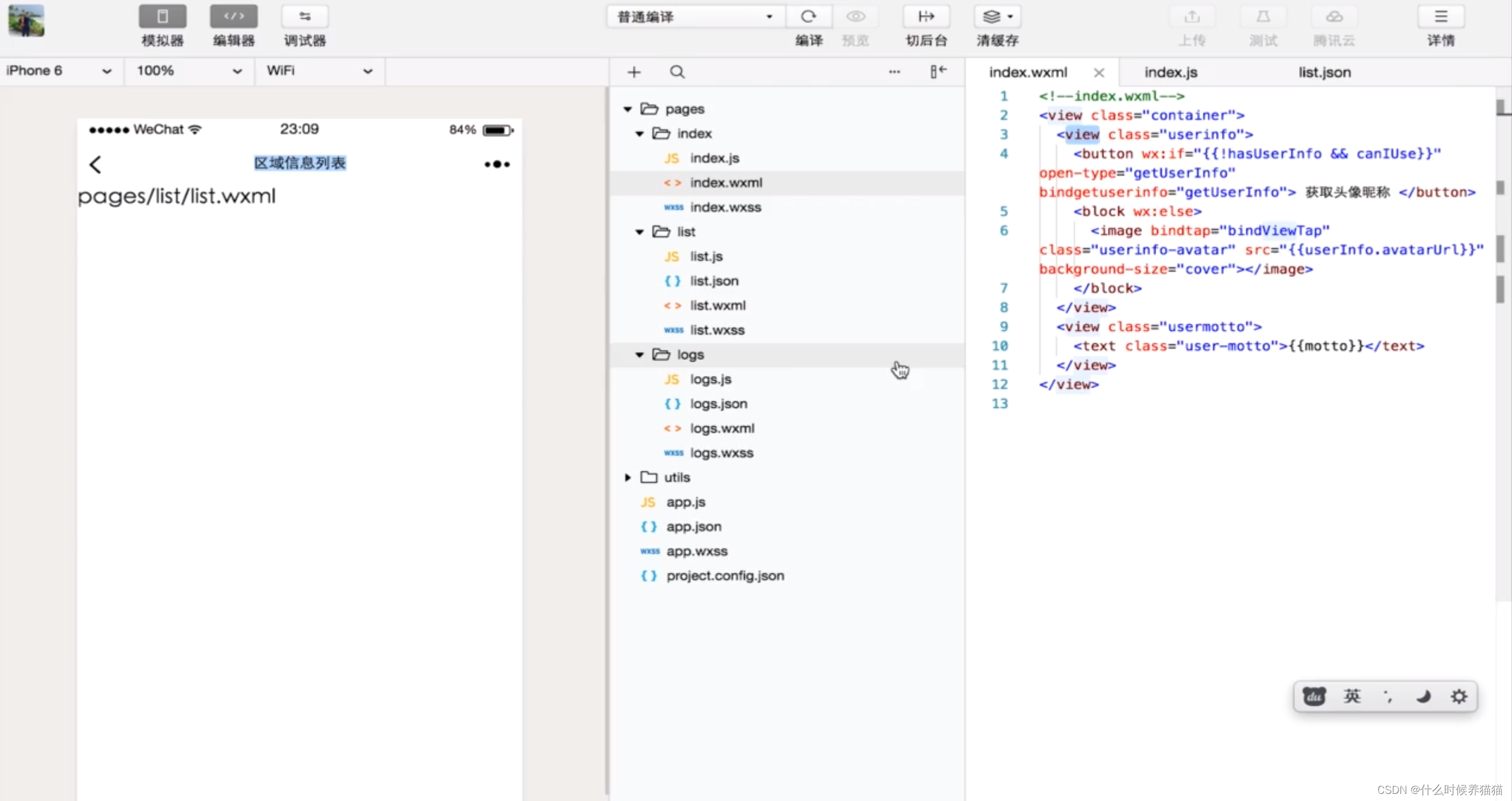Open the details (详情) menu icon
The image size is (1512, 801).
click(1441, 17)
